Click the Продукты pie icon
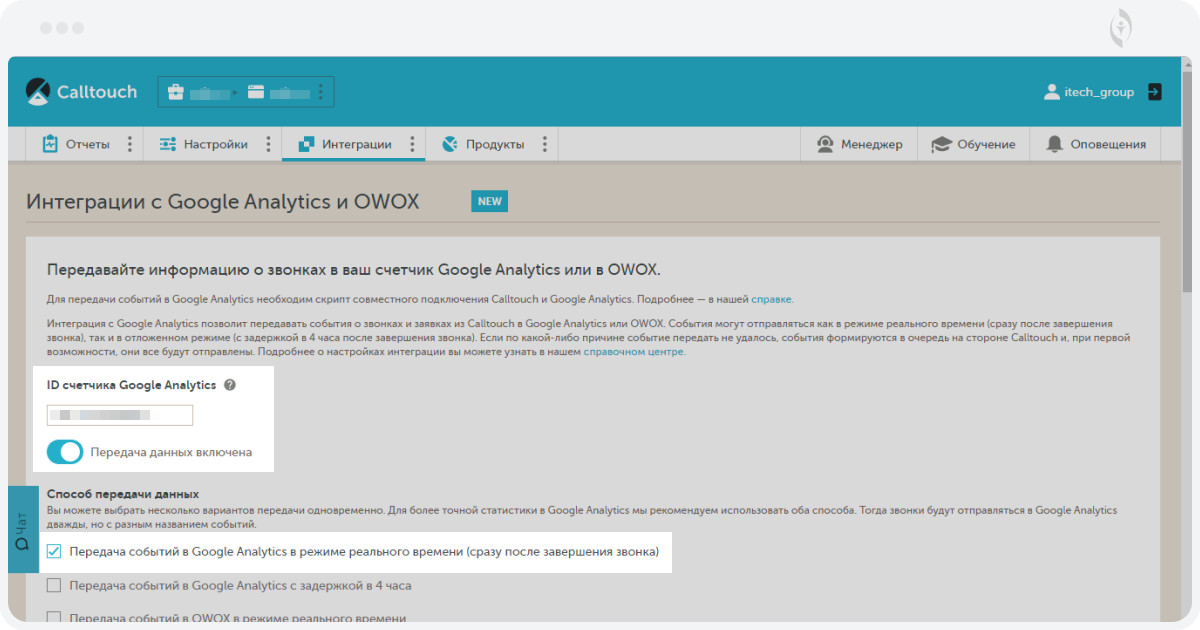1200x630 pixels. tap(450, 144)
